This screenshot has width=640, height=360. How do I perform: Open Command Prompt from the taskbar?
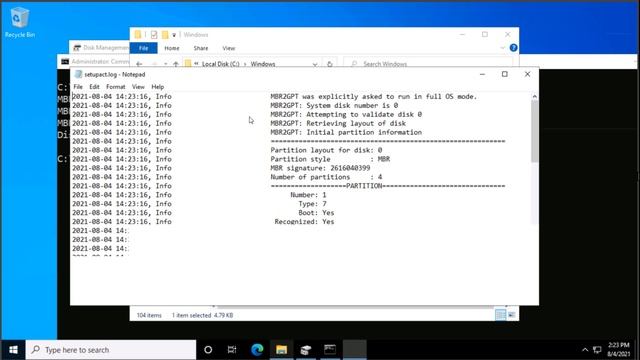330,350
